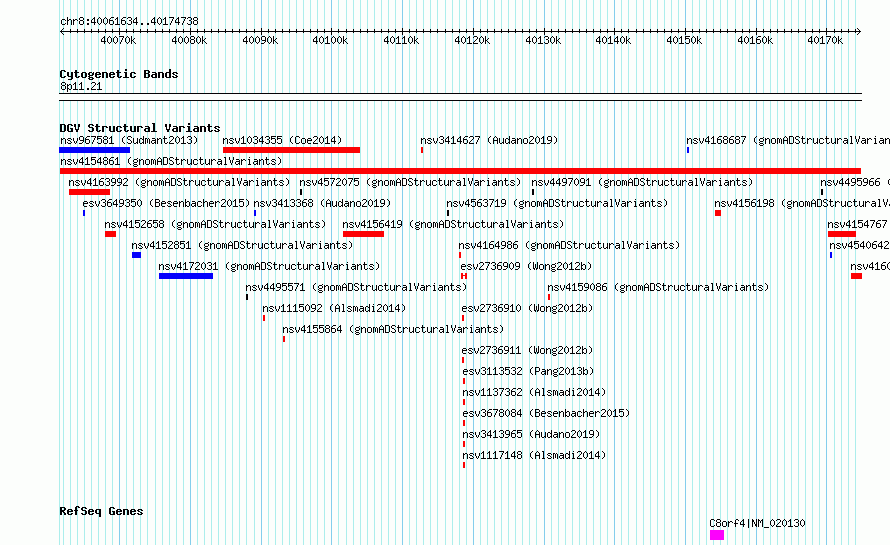Viewport: 890px width, 545px height.
Task: Click nsv4495571 variant label
Action: pyautogui.click(x=356, y=287)
